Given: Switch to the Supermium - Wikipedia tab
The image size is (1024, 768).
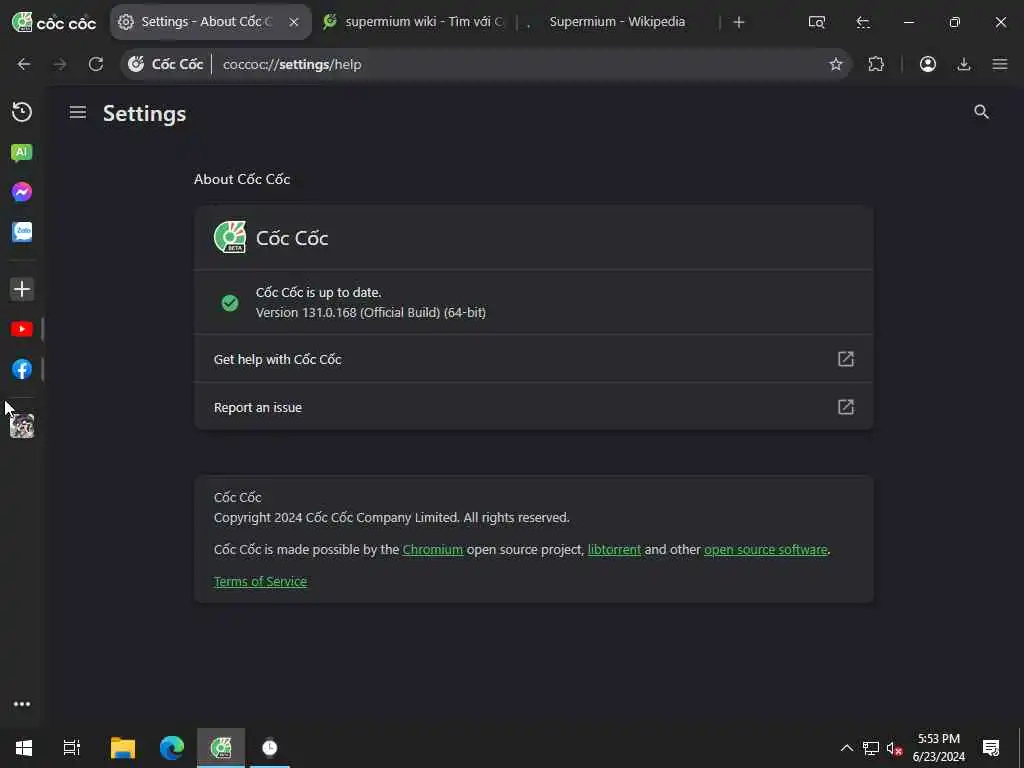Looking at the screenshot, I should click(617, 22).
